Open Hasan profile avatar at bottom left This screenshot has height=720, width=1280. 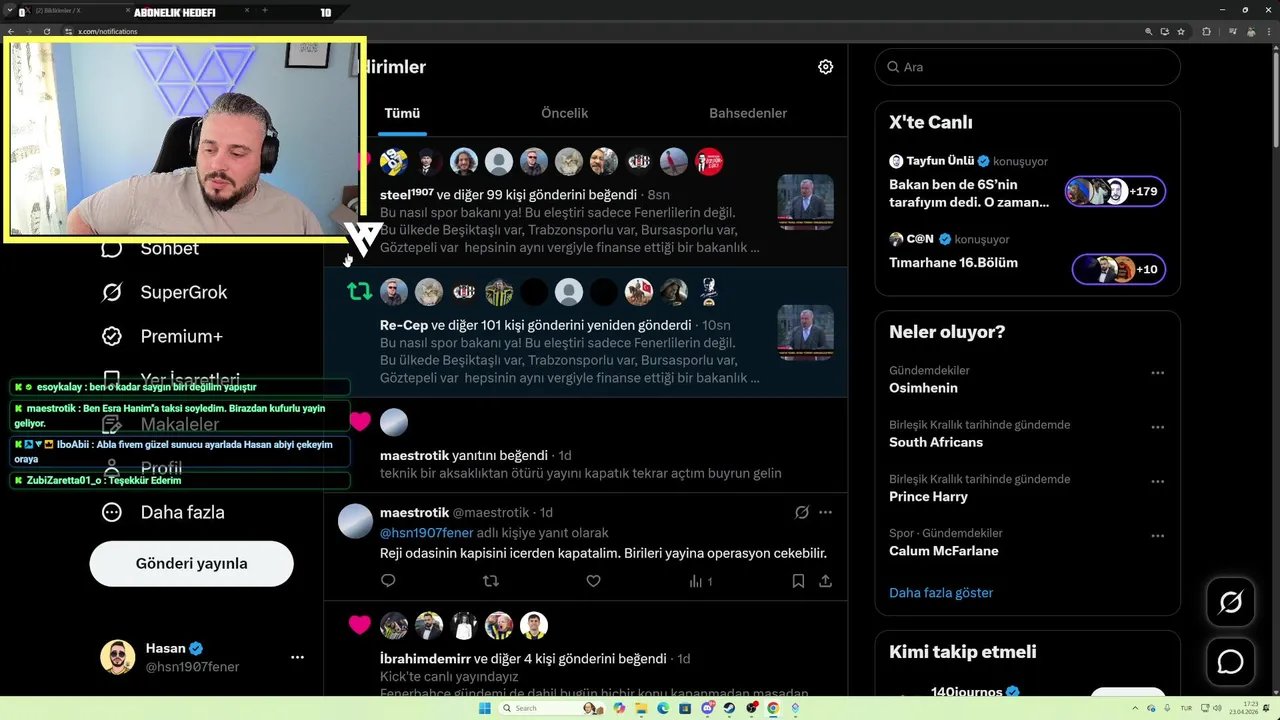click(x=118, y=657)
